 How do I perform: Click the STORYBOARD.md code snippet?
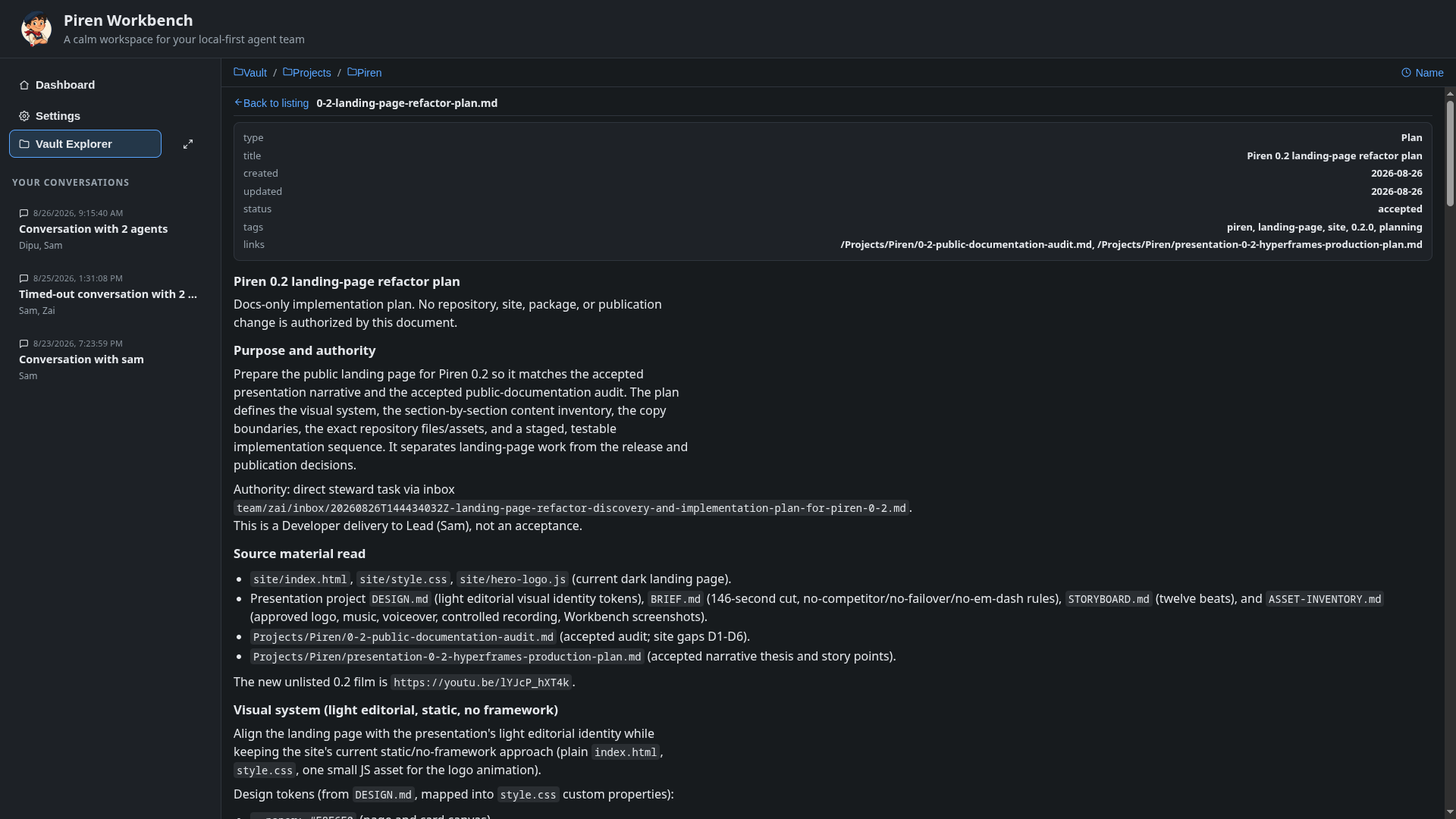tap(1109, 599)
